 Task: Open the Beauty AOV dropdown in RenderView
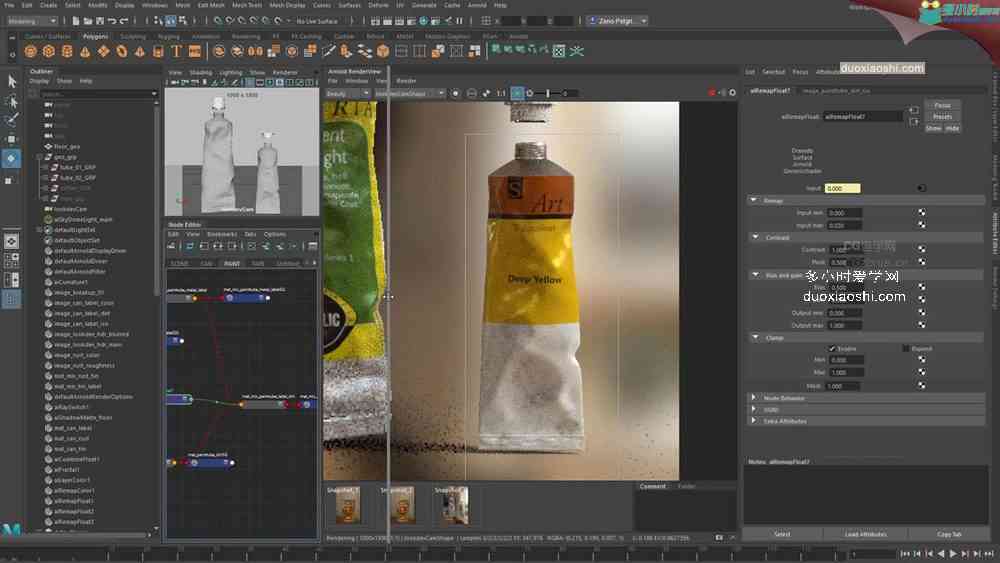[348, 94]
